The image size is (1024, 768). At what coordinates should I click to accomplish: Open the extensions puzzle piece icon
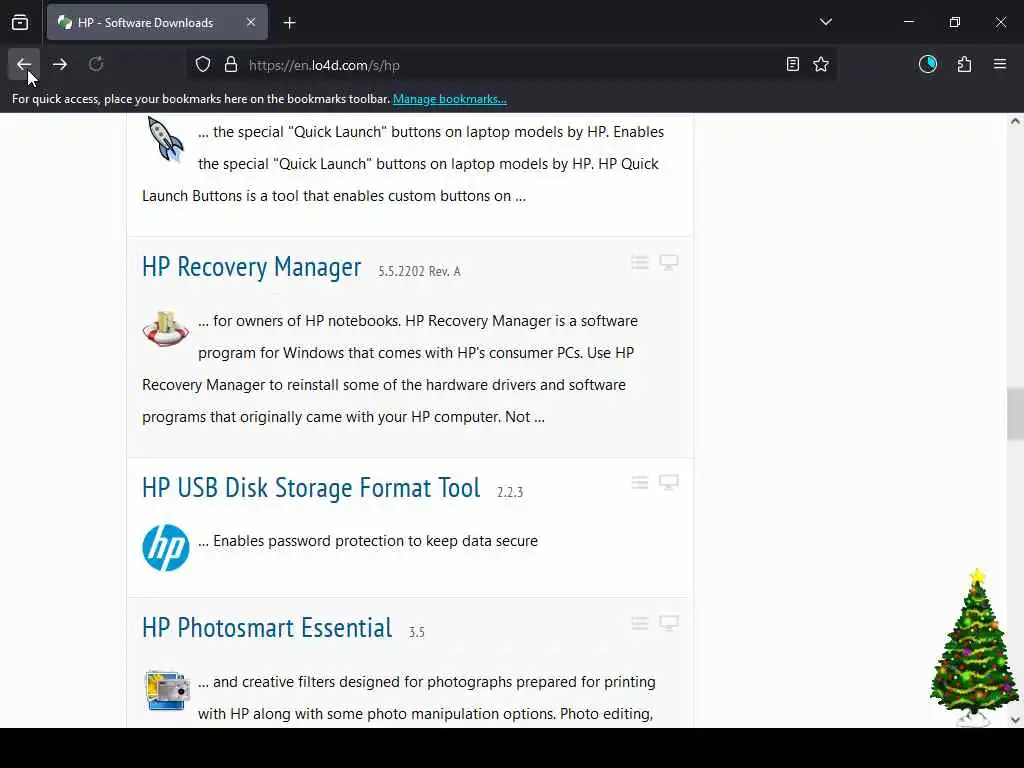pos(964,65)
